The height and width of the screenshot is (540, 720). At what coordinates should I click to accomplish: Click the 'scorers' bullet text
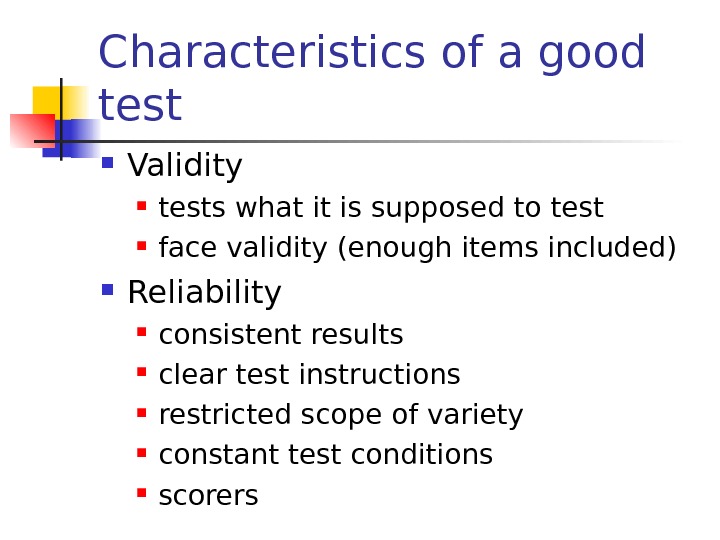click(x=208, y=496)
